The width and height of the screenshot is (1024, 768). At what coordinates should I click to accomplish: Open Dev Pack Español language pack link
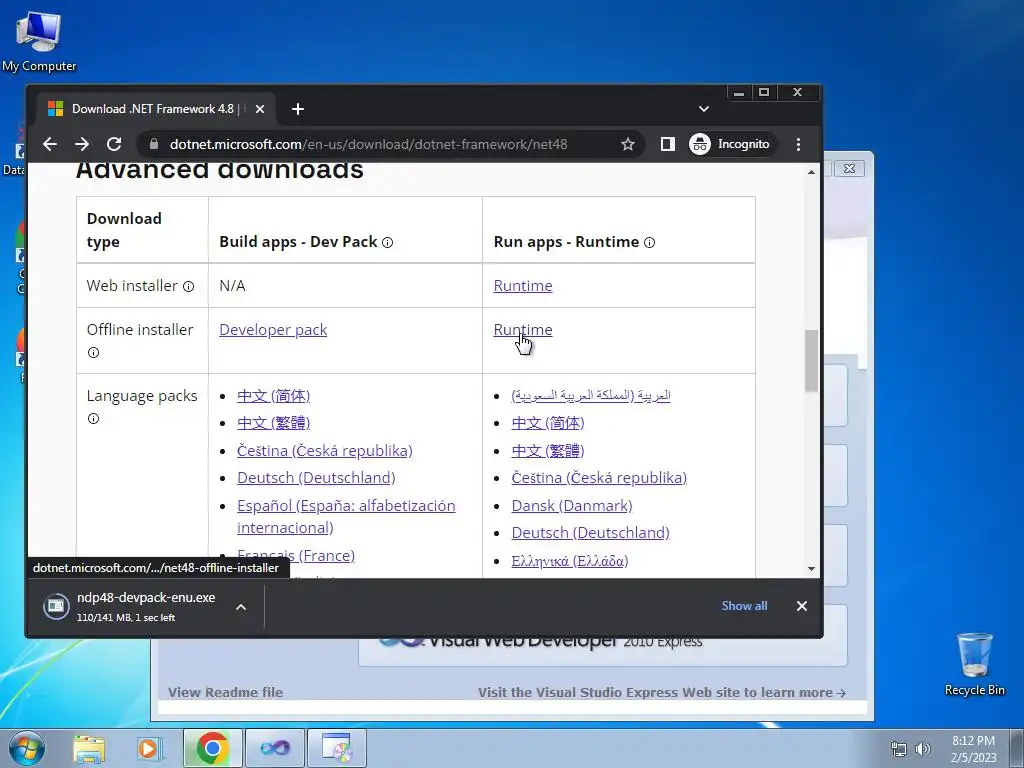point(346,517)
